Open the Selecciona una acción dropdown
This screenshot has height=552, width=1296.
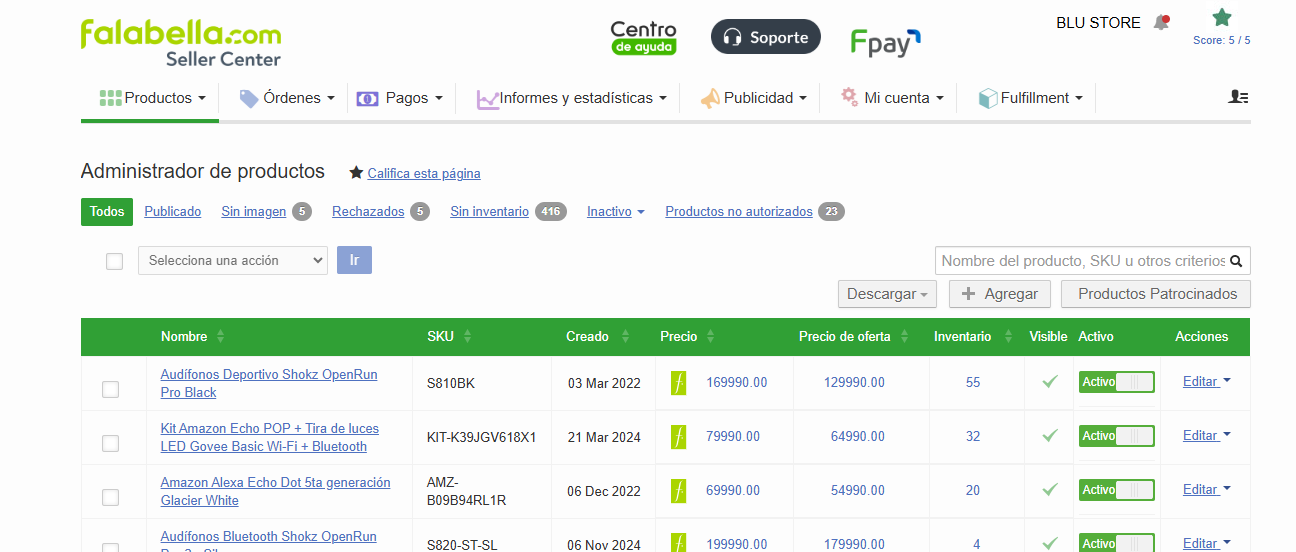click(233, 260)
